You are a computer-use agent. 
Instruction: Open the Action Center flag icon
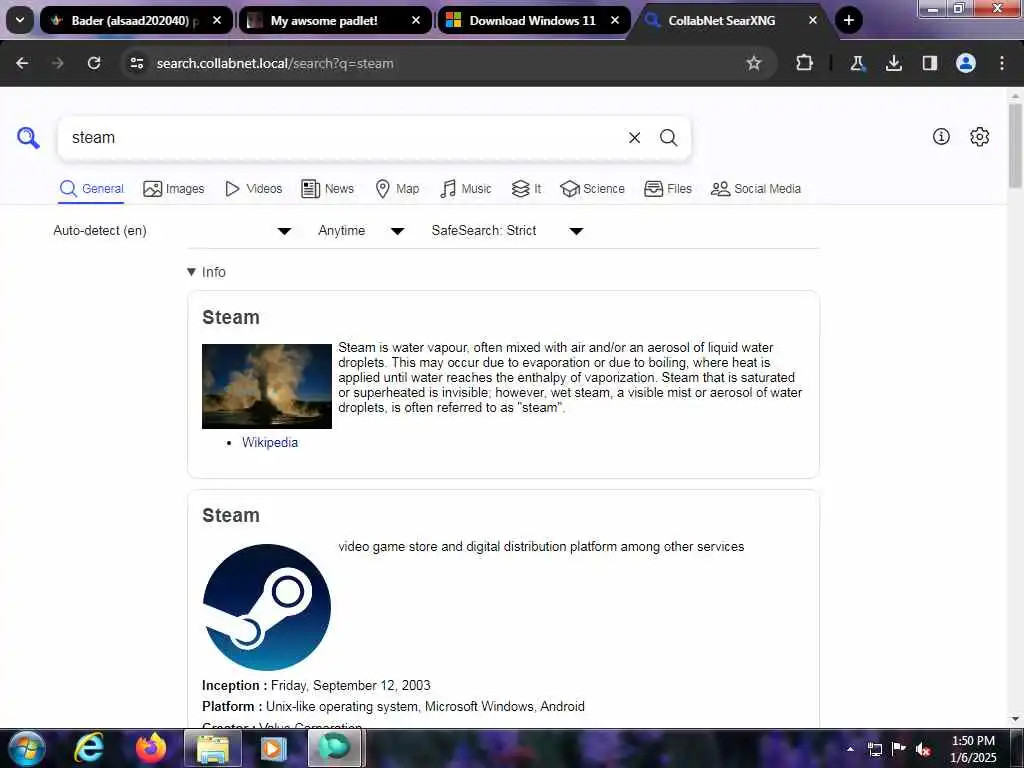(x=899, y=749)
